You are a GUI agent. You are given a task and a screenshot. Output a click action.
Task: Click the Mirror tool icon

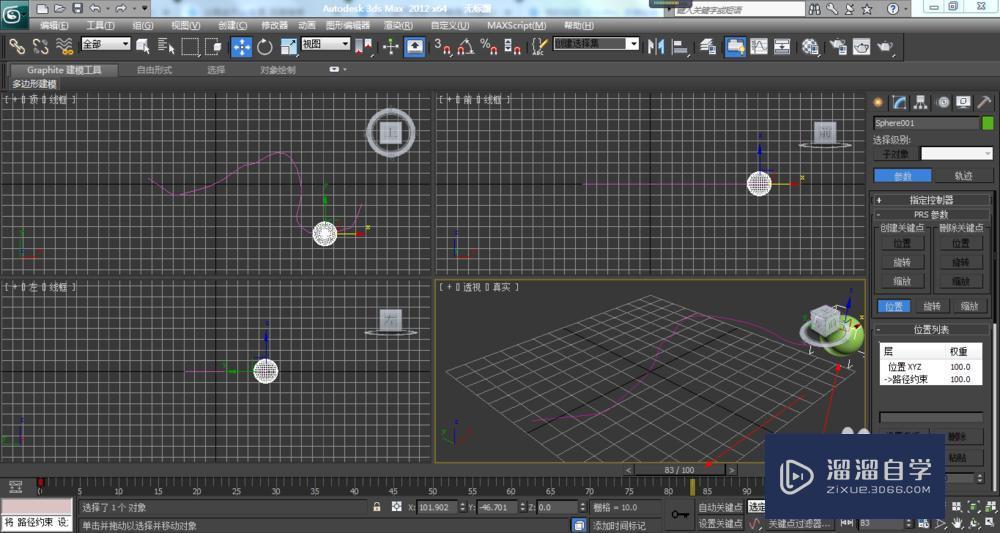(656, 47)
